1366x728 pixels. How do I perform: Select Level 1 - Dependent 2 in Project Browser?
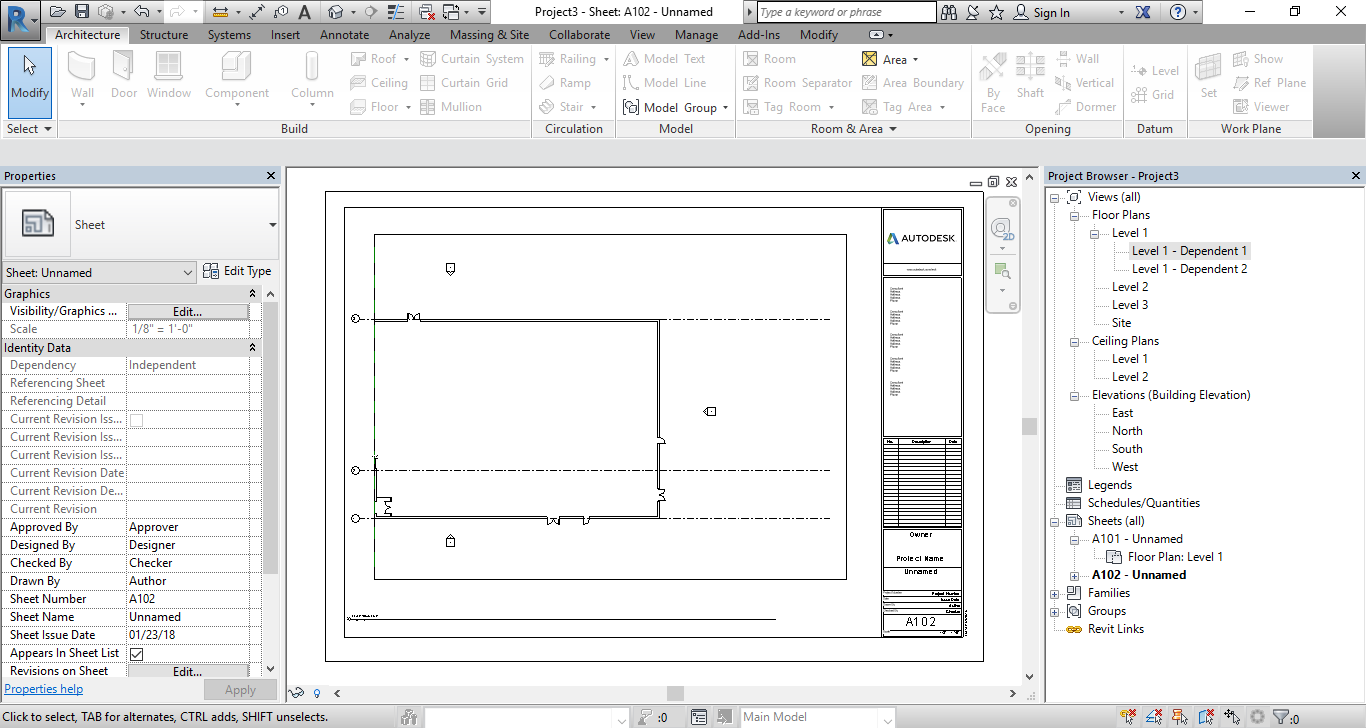click(1189, 269)
